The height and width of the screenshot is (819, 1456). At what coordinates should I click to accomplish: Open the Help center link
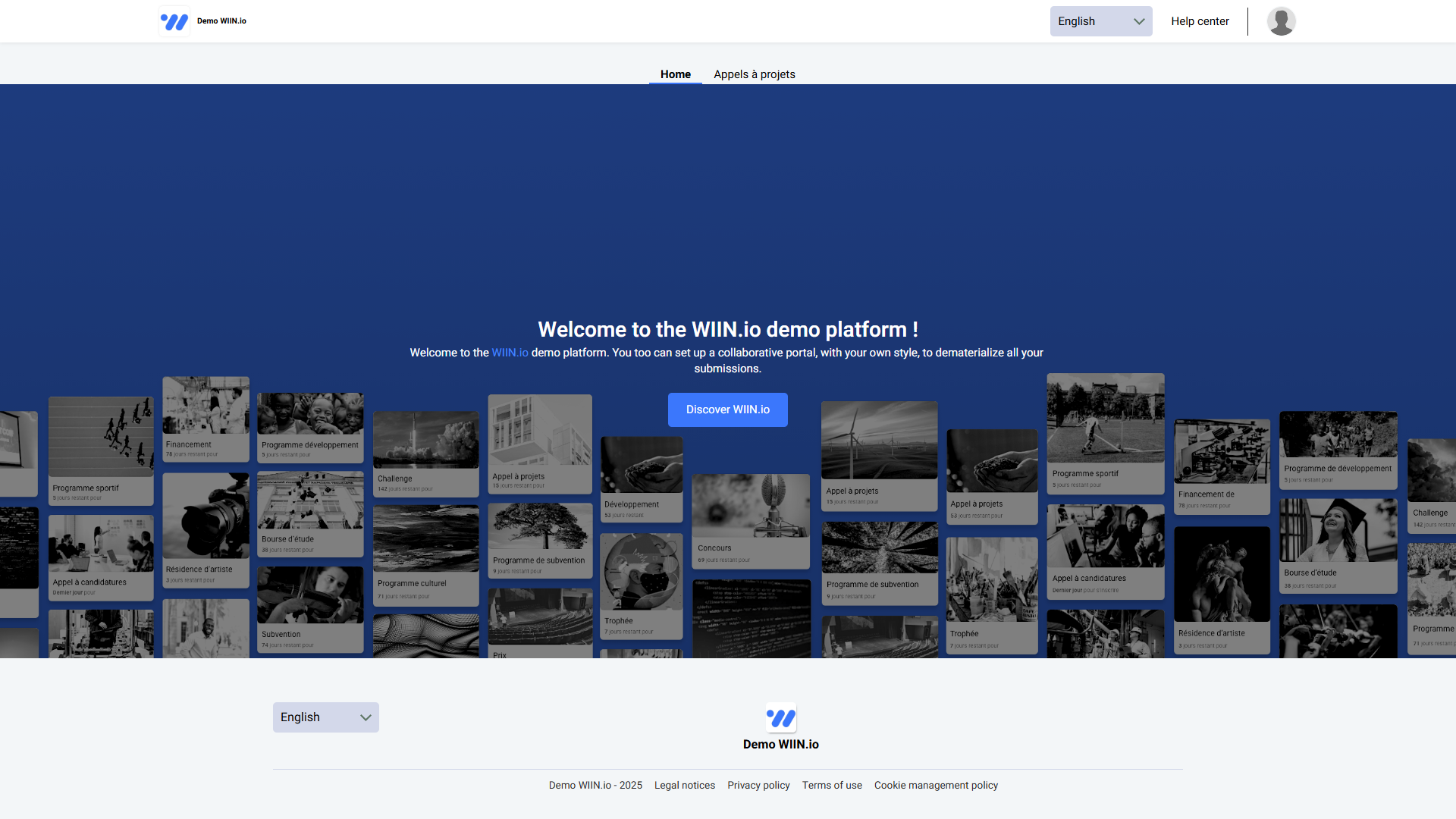pos(1200,21)
